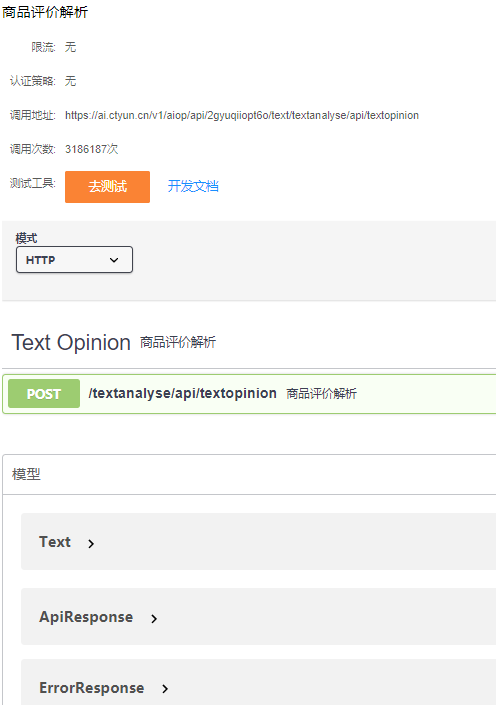Click the dropdown arrow in HTTP selector
The height and width of the screenshot is (705, 496).
[114, 260]
